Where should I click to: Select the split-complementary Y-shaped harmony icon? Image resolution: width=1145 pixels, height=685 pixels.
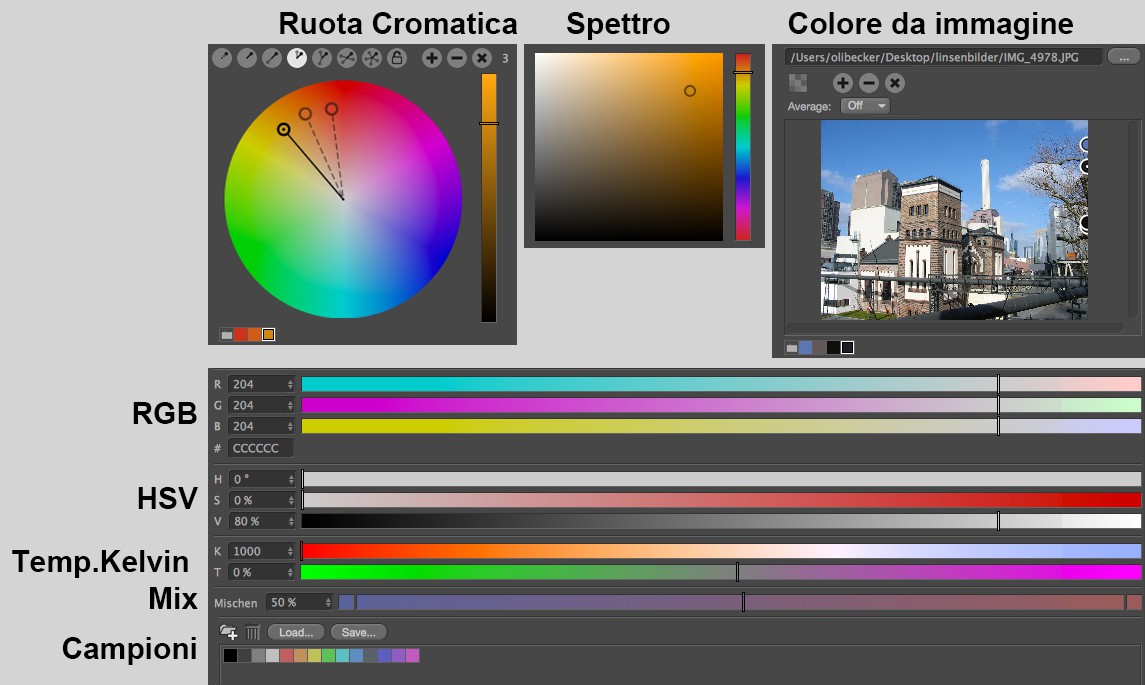321,58
